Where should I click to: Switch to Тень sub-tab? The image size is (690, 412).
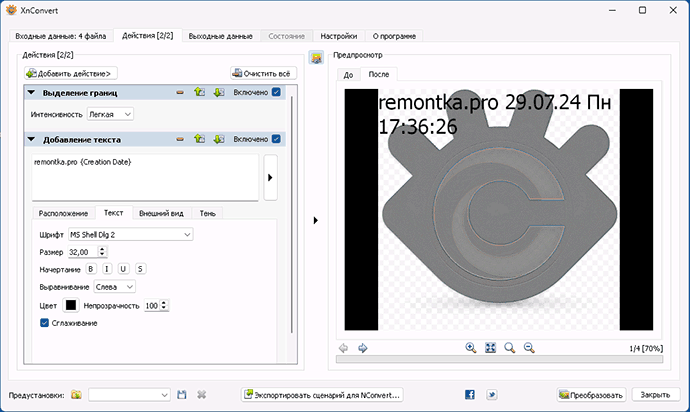click(208, 213)
